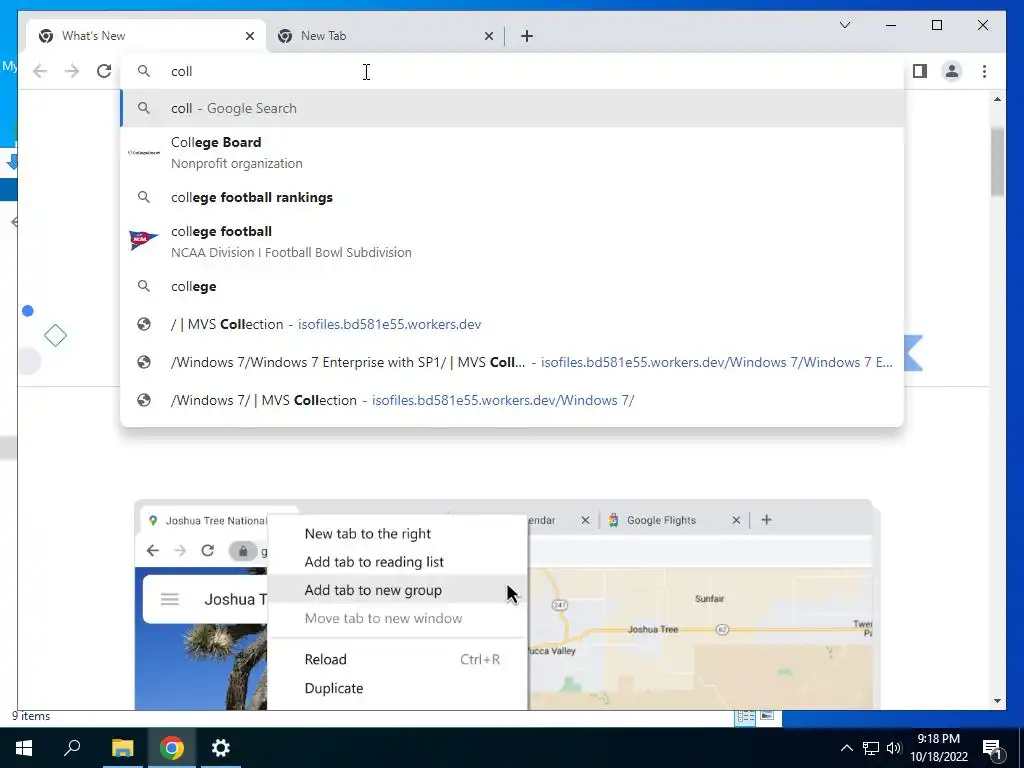This screenshot has height=768, width=1024.
Task: Click the vertical scrollbar thumb
Action: click(x=997, y=162)
